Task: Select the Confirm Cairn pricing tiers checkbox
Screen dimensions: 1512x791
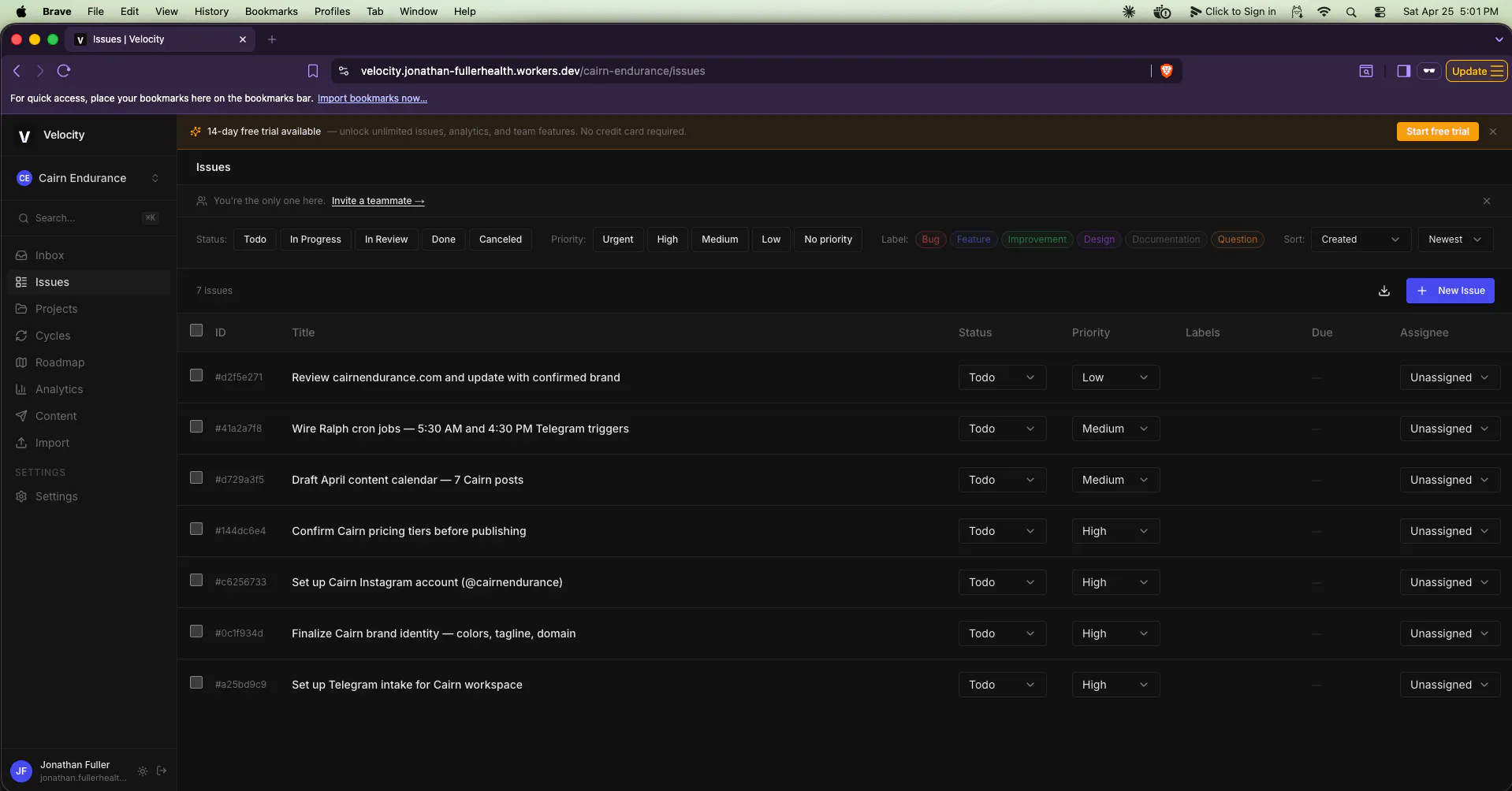Action: click(x=196, y=529)
